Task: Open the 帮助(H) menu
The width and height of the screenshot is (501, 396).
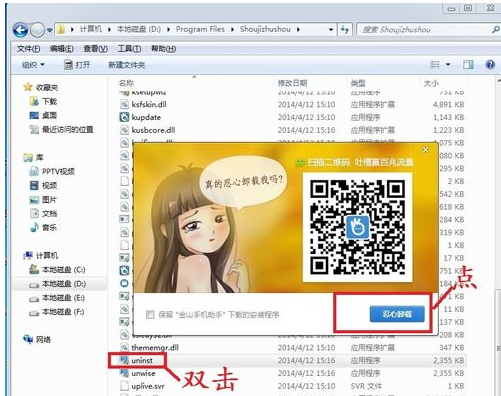Action: (x=163, y=49)
